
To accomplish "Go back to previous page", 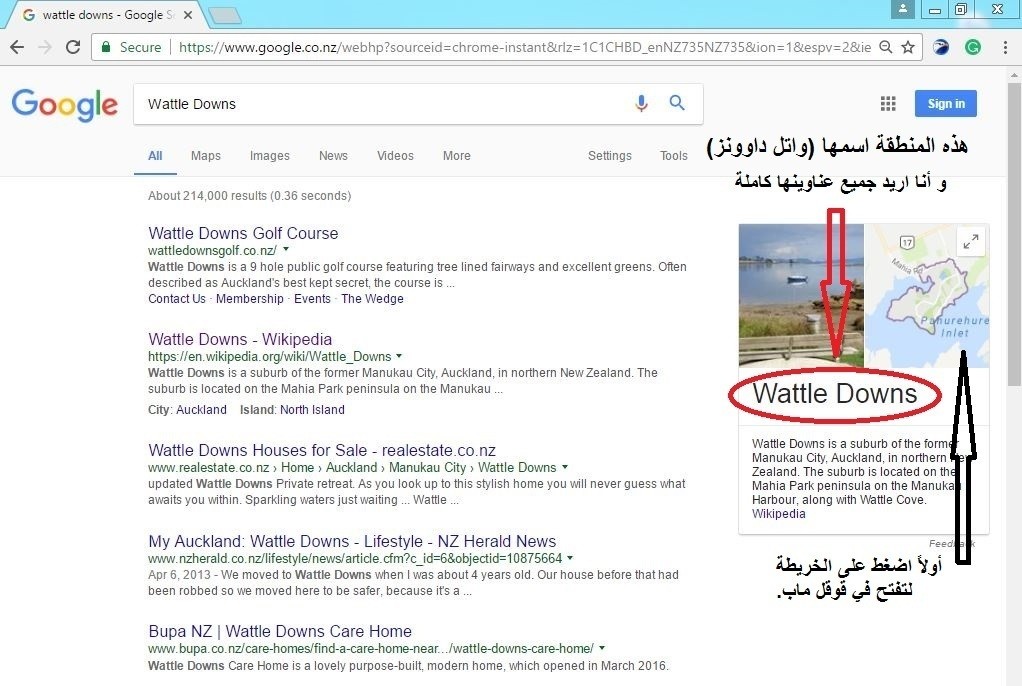I will pyautogui.click(x=17, y=47).
